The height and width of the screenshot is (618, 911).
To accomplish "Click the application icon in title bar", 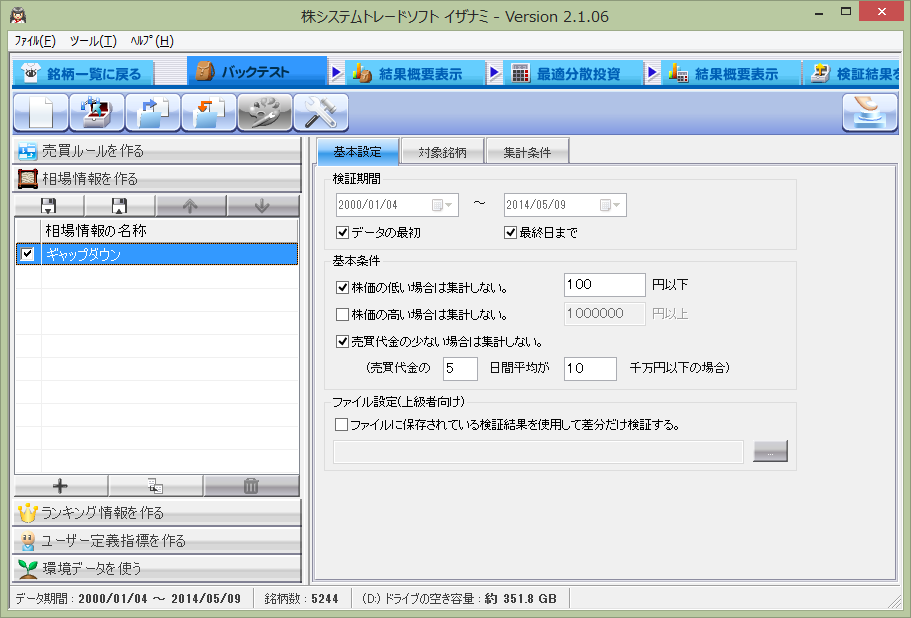I will pos(19,15).
